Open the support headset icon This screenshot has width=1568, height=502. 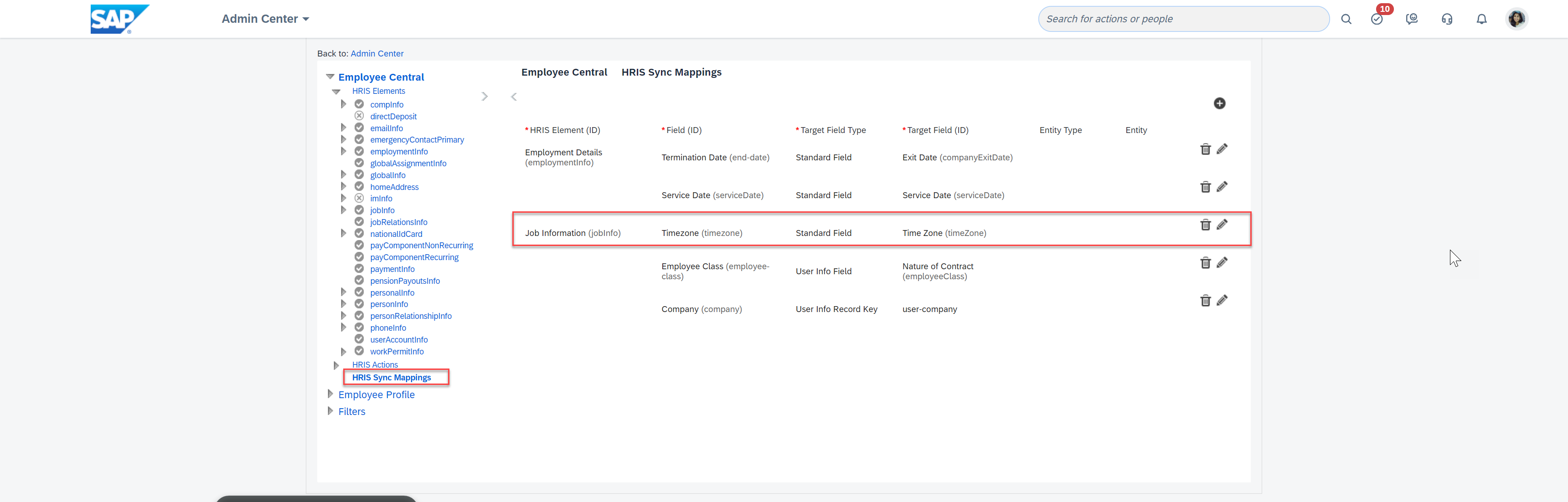tap(1447, 19)
